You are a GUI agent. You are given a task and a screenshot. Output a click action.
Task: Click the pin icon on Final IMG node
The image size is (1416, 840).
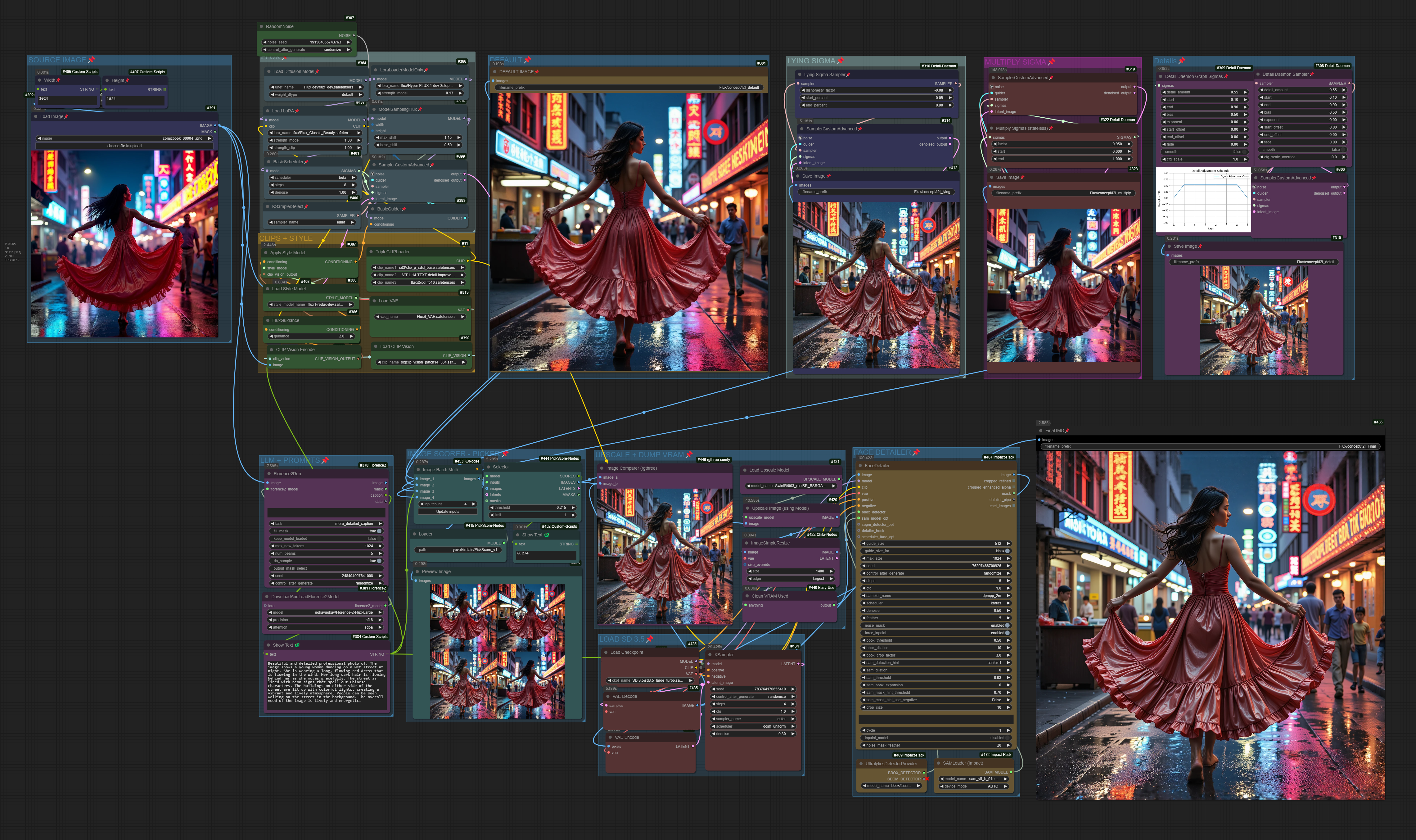[x=1067, y=431]
